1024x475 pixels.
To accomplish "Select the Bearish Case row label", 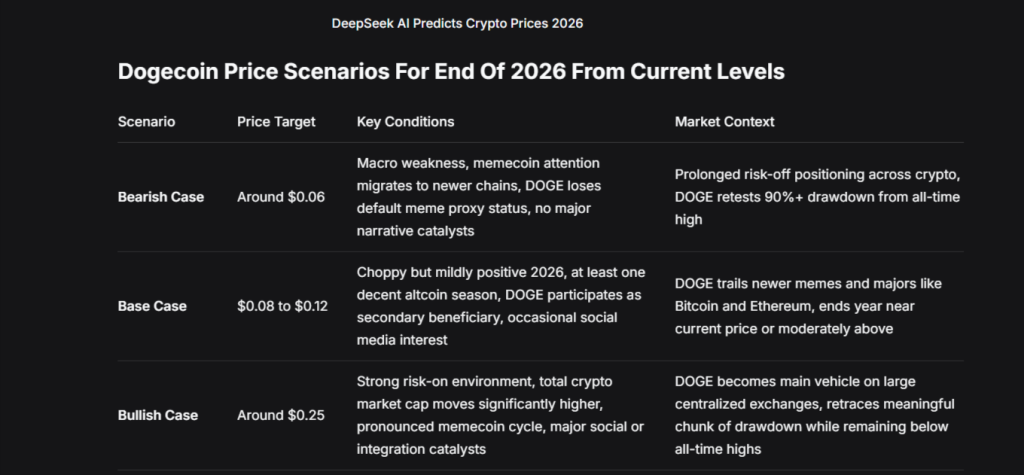I will pyautogui.click(x=161, y=197).
